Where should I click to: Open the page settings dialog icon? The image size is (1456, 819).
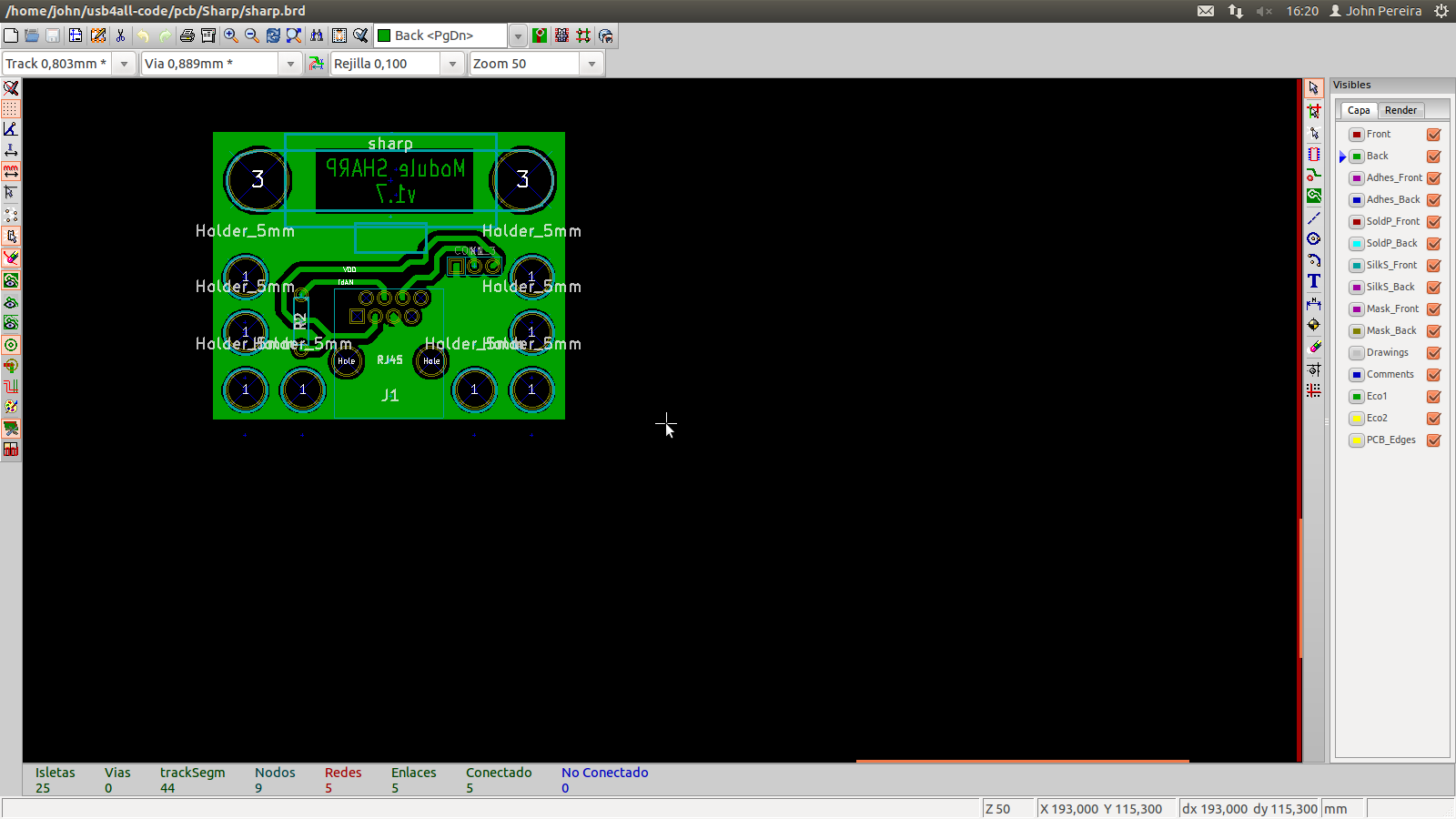(x=76, y=35)
